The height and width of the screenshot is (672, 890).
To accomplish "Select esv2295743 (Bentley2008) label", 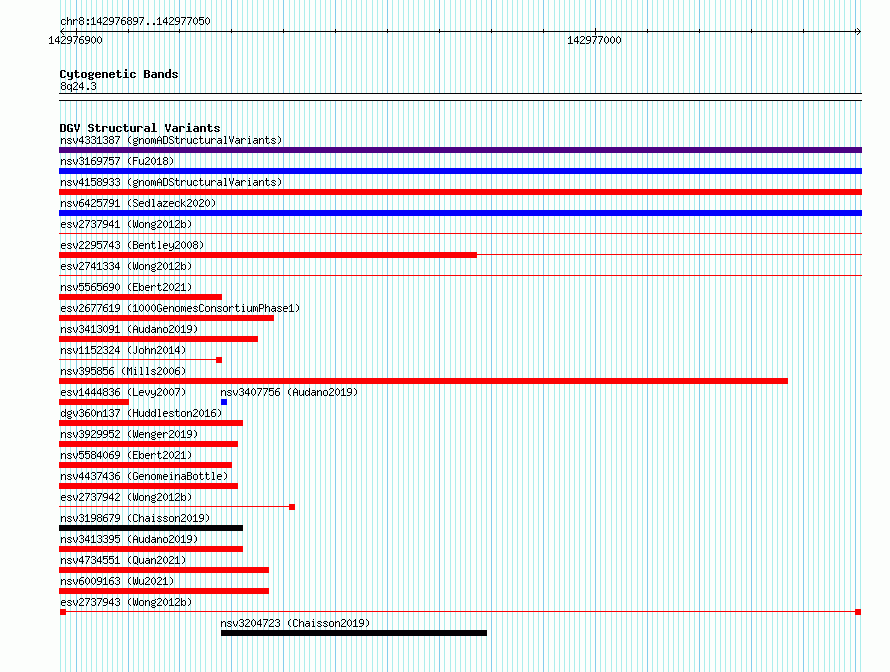I will (x=132, y=245).
